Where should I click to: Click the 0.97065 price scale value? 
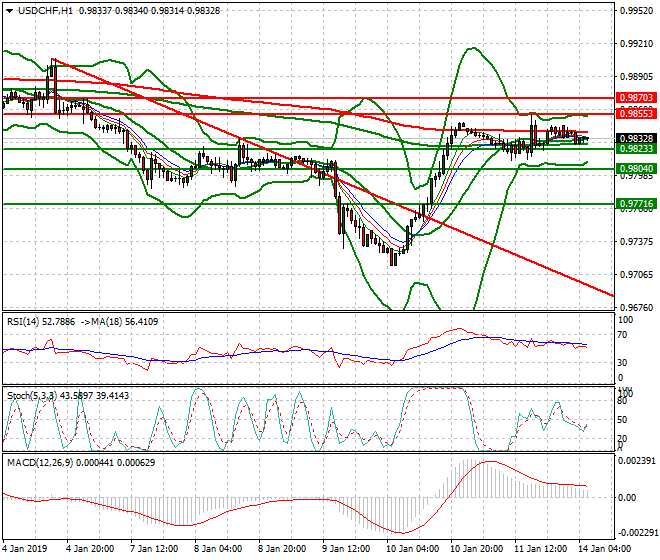(x=636, y=275)
